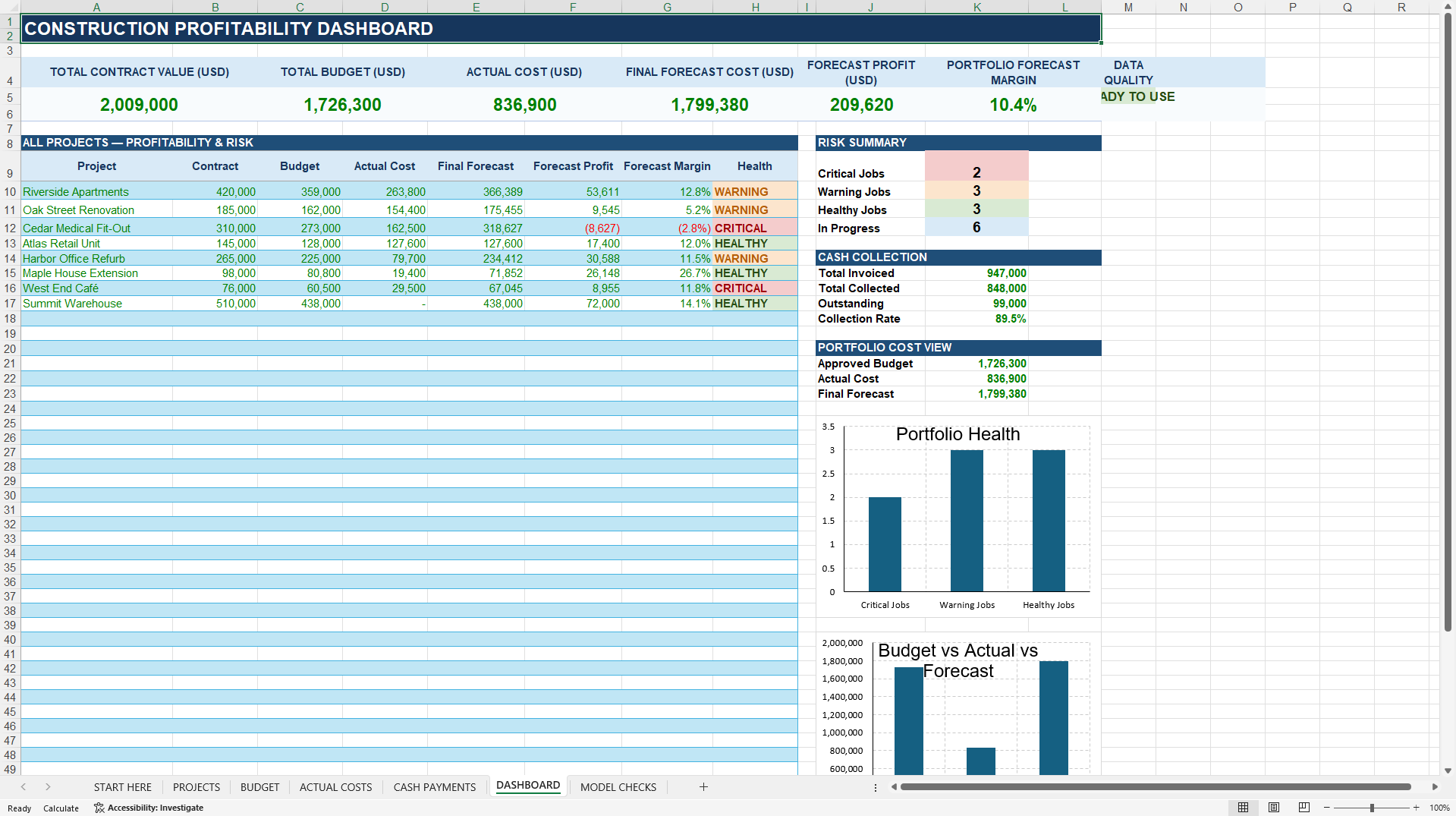Click the horizontal scroll left arrow
The height and width of the screenshot is (816, 1456).
[x=894, y=787]
